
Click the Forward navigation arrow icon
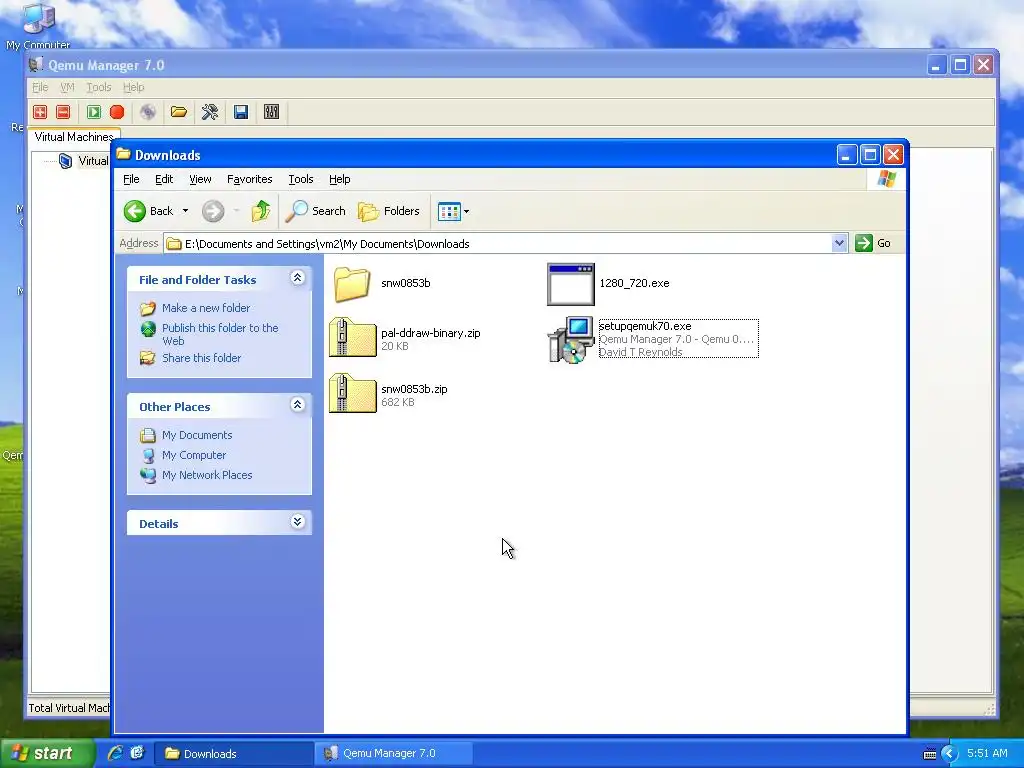click(213, 211)
